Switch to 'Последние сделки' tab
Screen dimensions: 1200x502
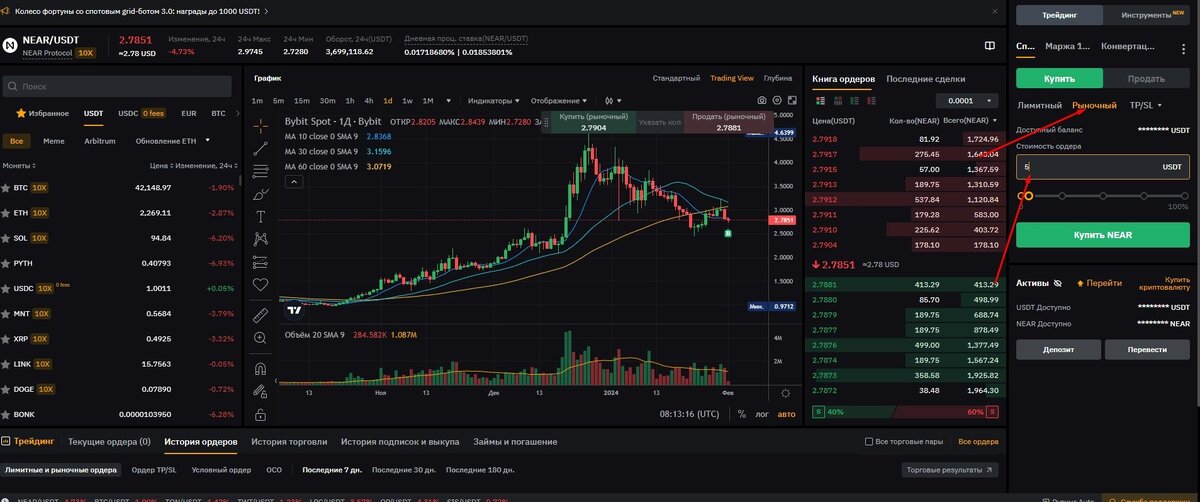(x=925, y=78)
